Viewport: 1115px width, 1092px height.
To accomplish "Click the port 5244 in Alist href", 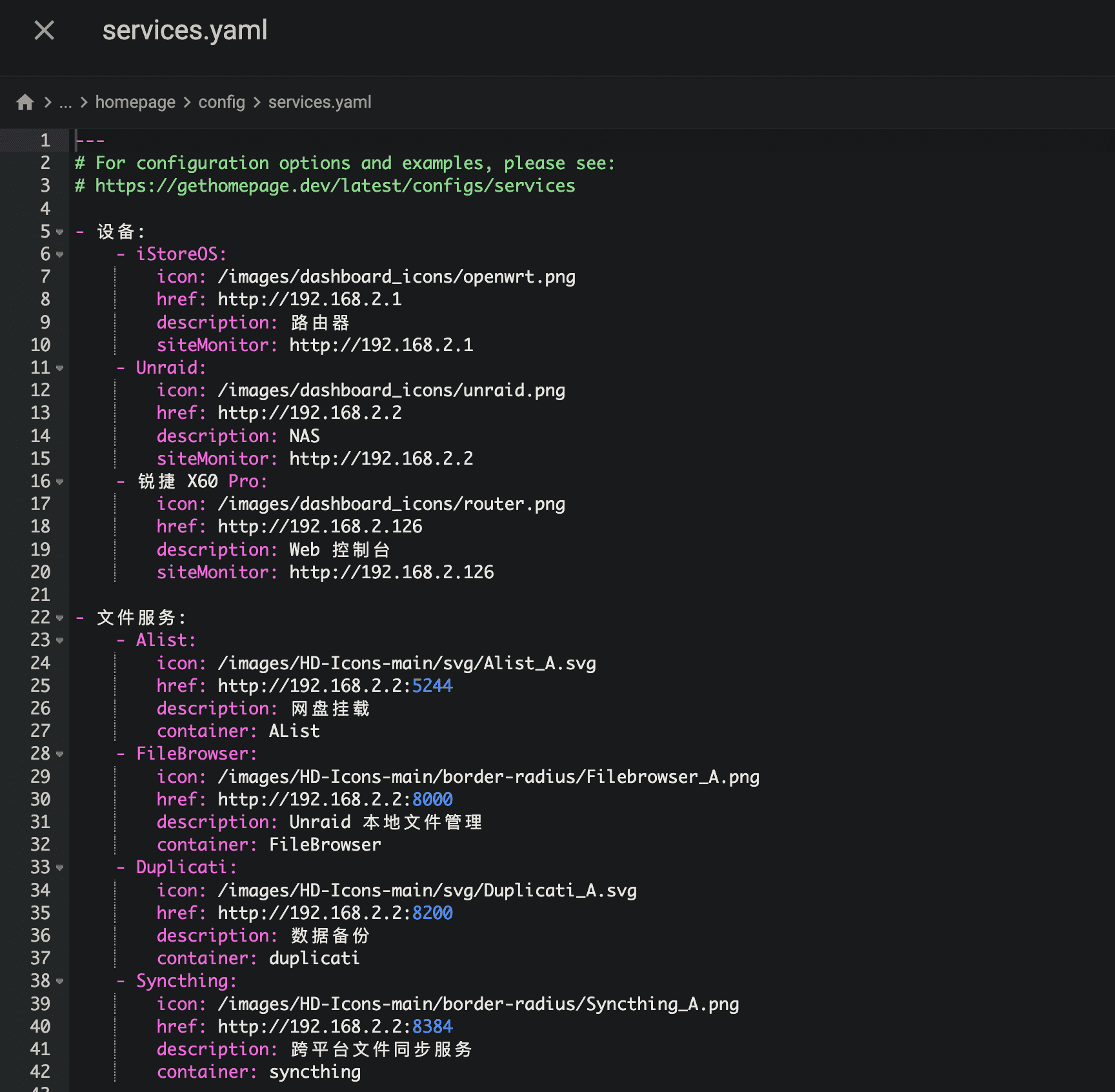I will point(432,685).
